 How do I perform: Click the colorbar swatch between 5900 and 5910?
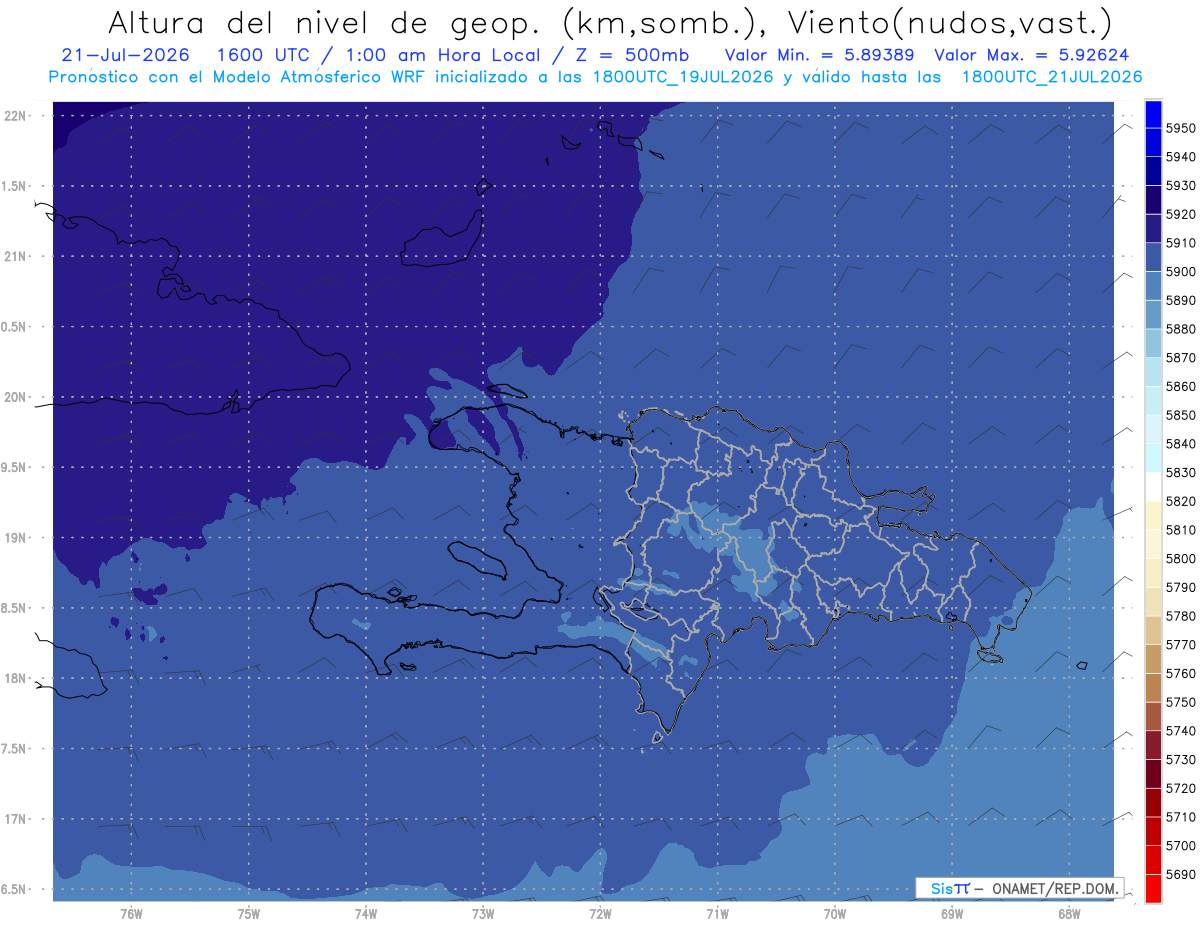[x=1153, y=257]
